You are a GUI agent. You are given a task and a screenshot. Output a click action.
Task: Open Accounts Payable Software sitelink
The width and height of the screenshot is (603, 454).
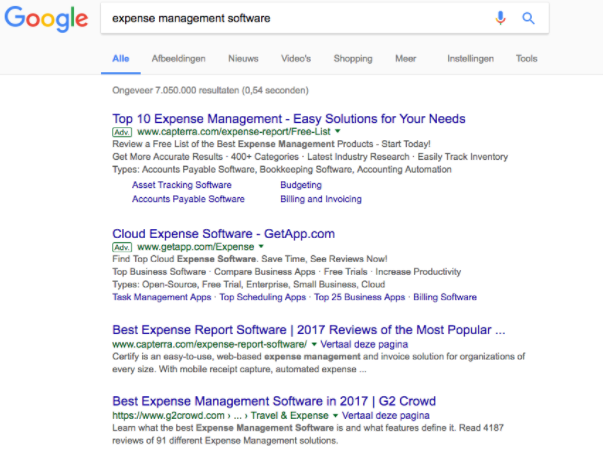[x=188, y=199]
